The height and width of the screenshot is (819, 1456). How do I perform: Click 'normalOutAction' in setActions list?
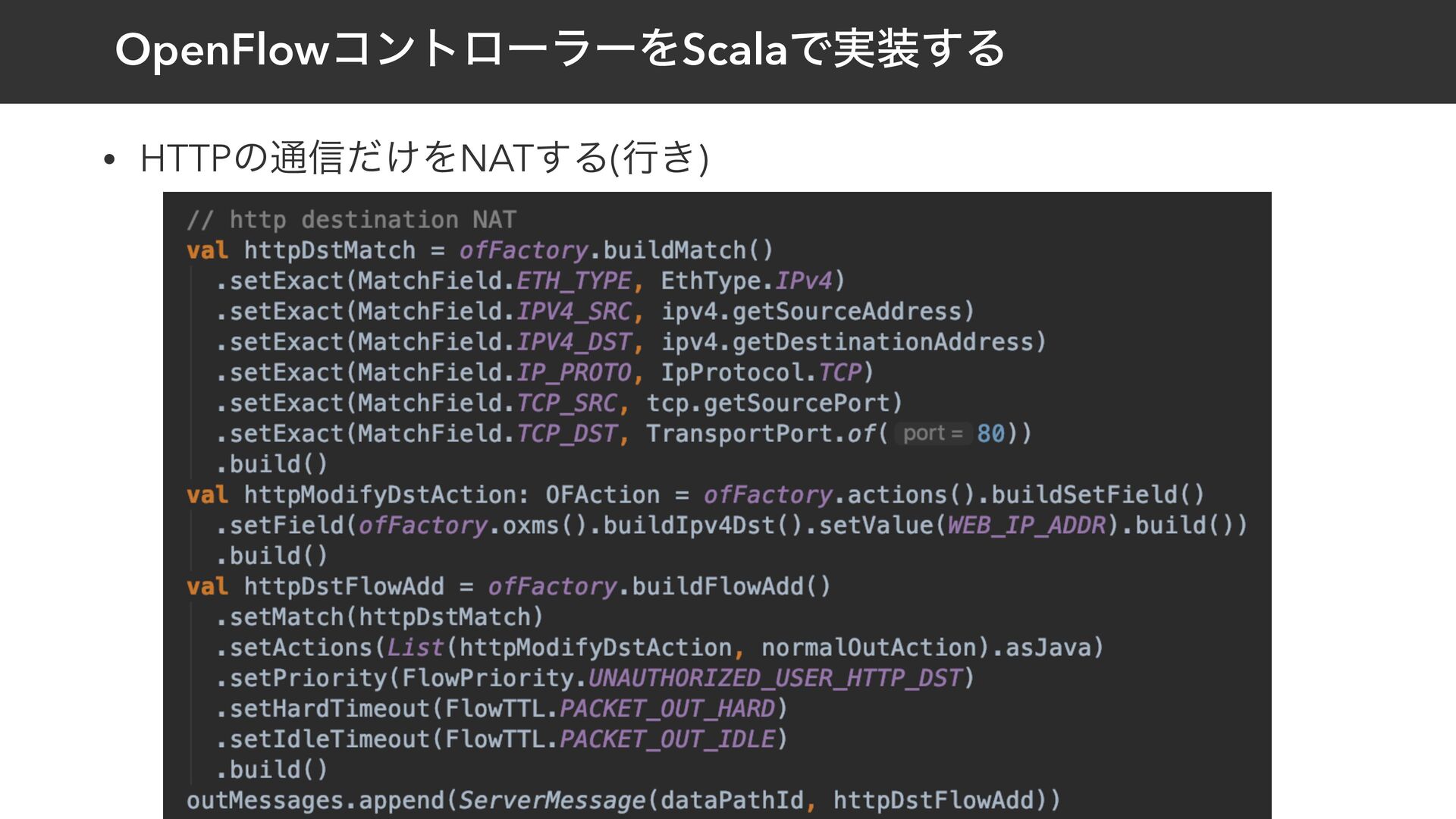coord(868,648)
